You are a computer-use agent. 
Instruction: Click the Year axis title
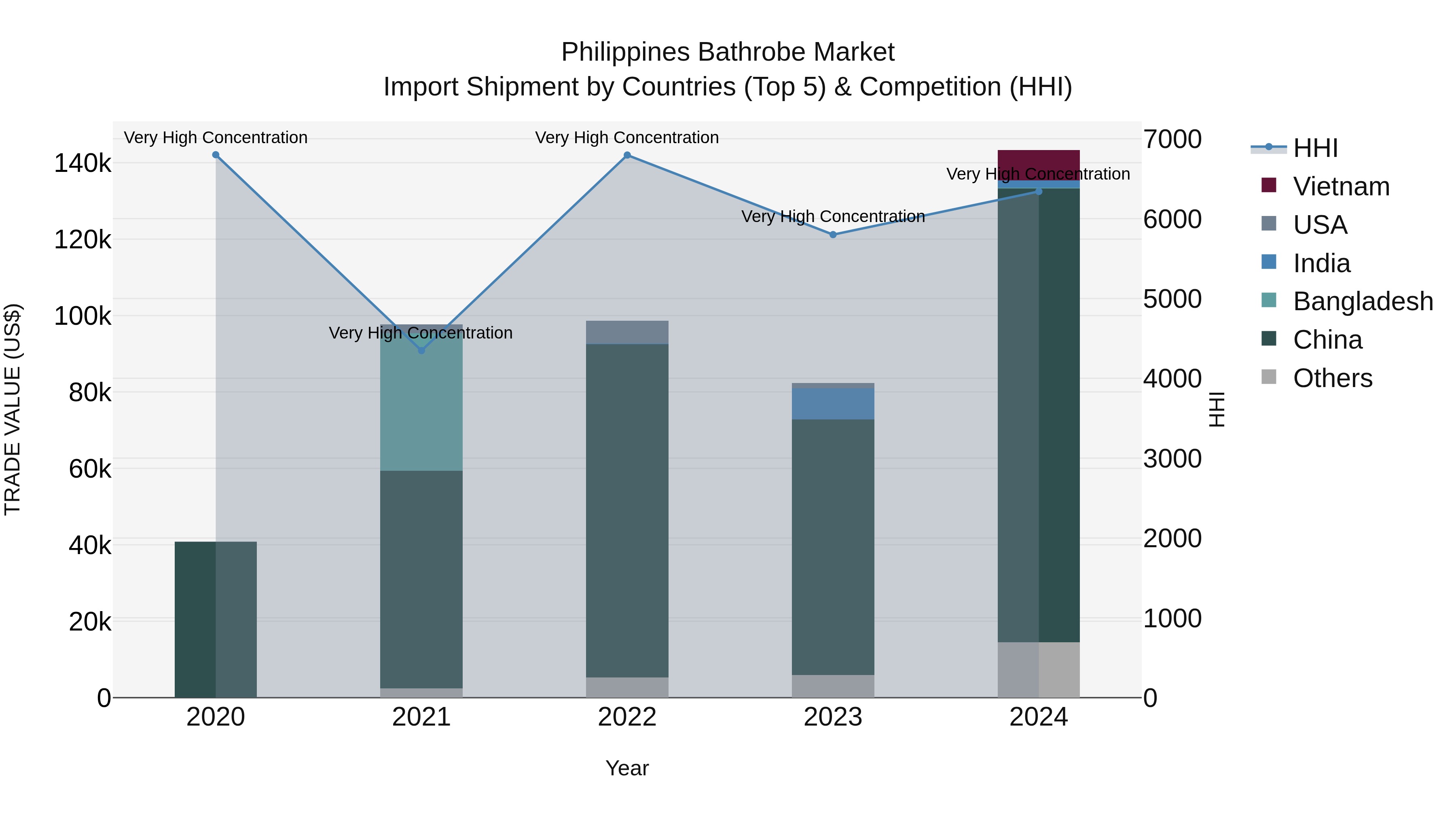pos(627,768)
